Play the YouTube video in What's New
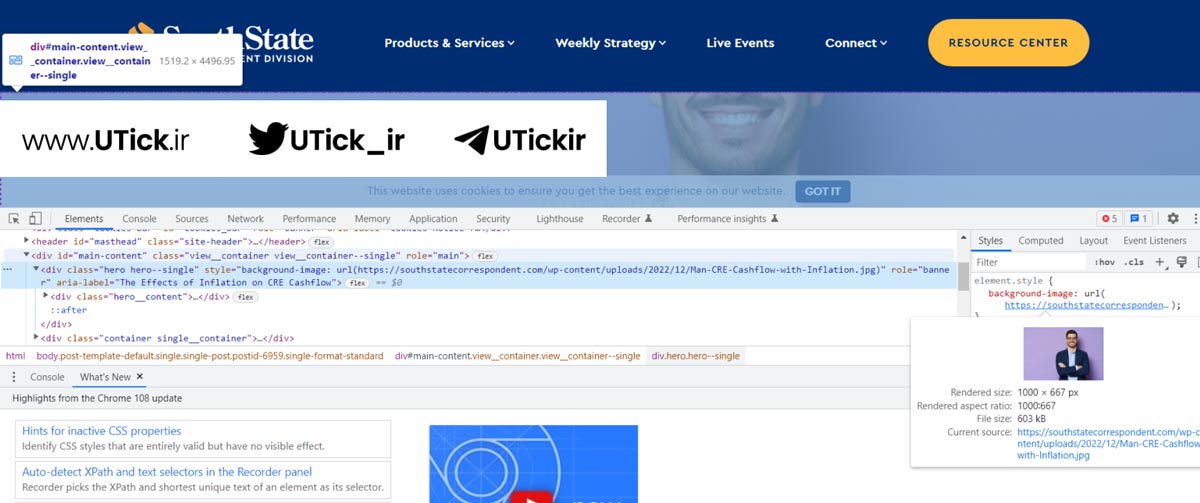The image size is (1200, 503). click(x=534, y=497)
